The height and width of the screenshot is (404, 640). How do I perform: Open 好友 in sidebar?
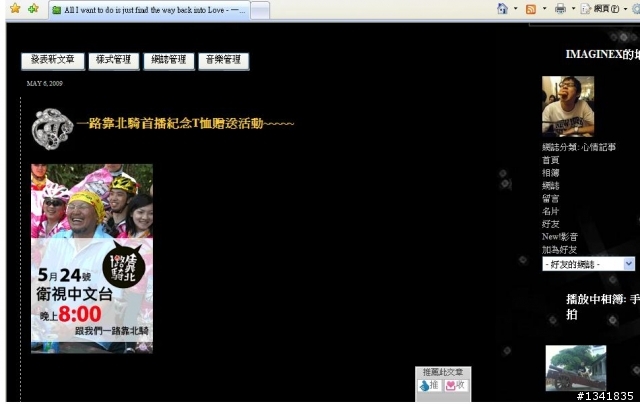pos(551,224)
